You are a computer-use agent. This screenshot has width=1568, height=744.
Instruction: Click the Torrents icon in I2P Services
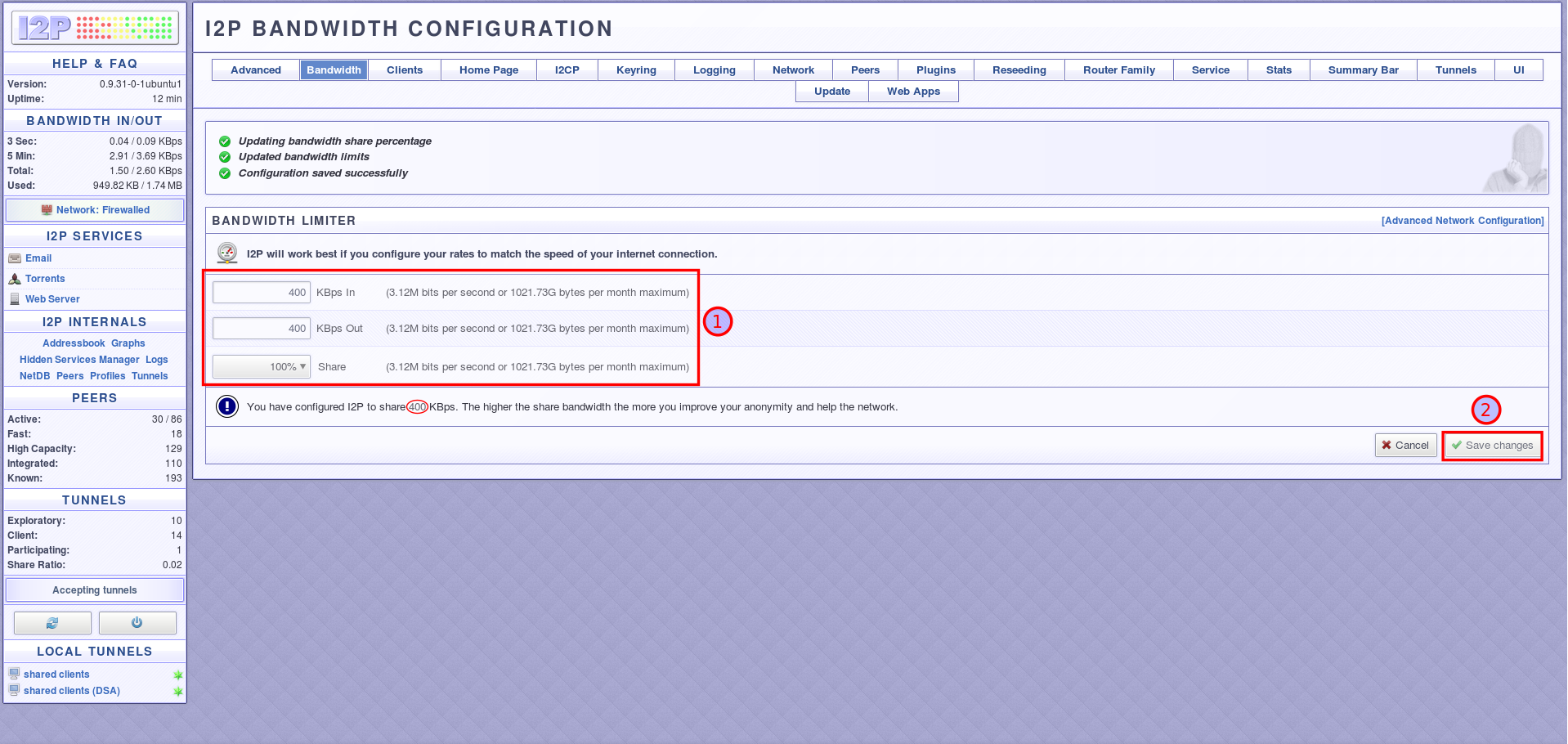point(15,279)
